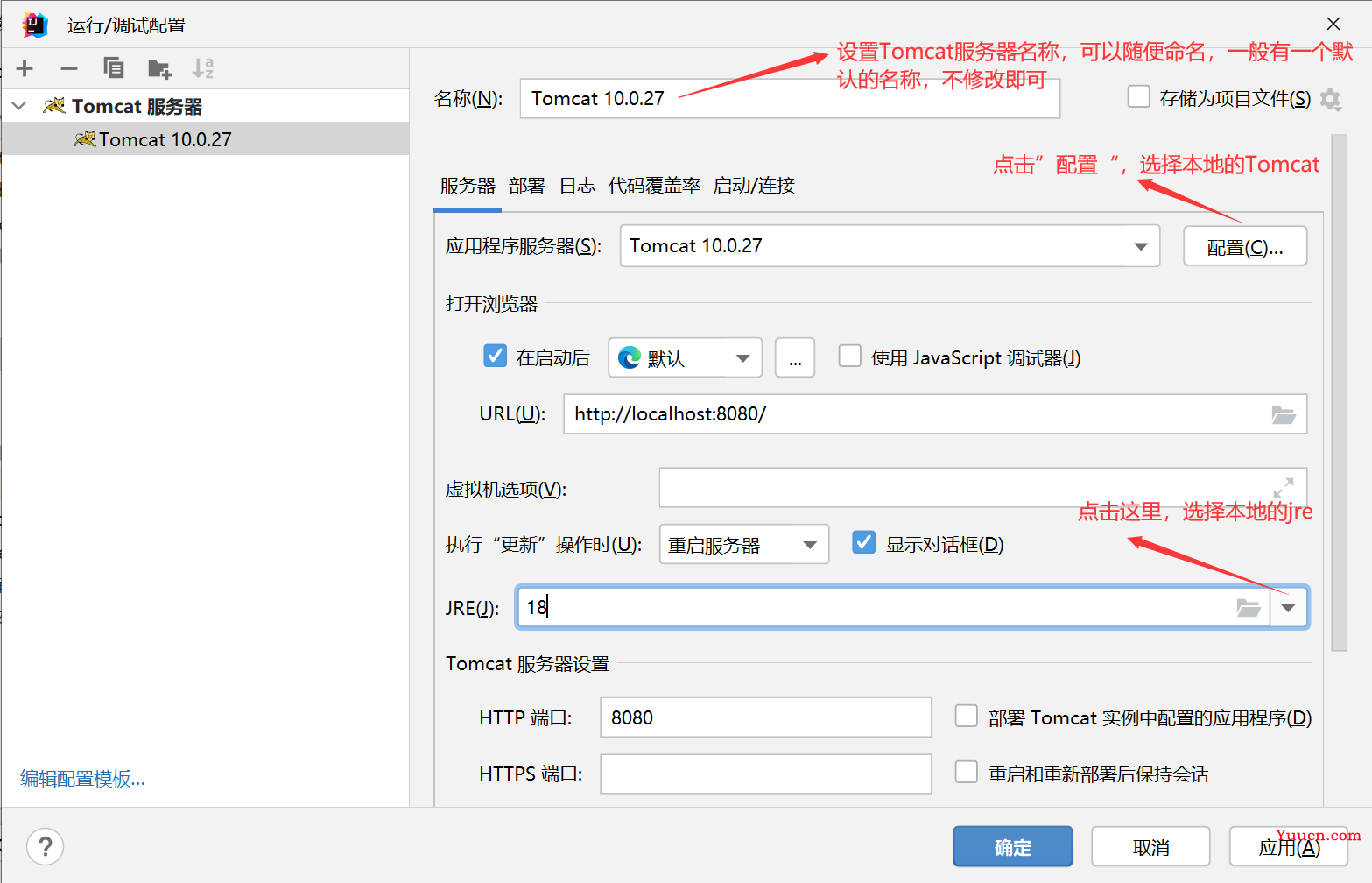This screenshot has width=1372, height=883.
Task: Click the HTTP 端口 input field
Action: 766,717
